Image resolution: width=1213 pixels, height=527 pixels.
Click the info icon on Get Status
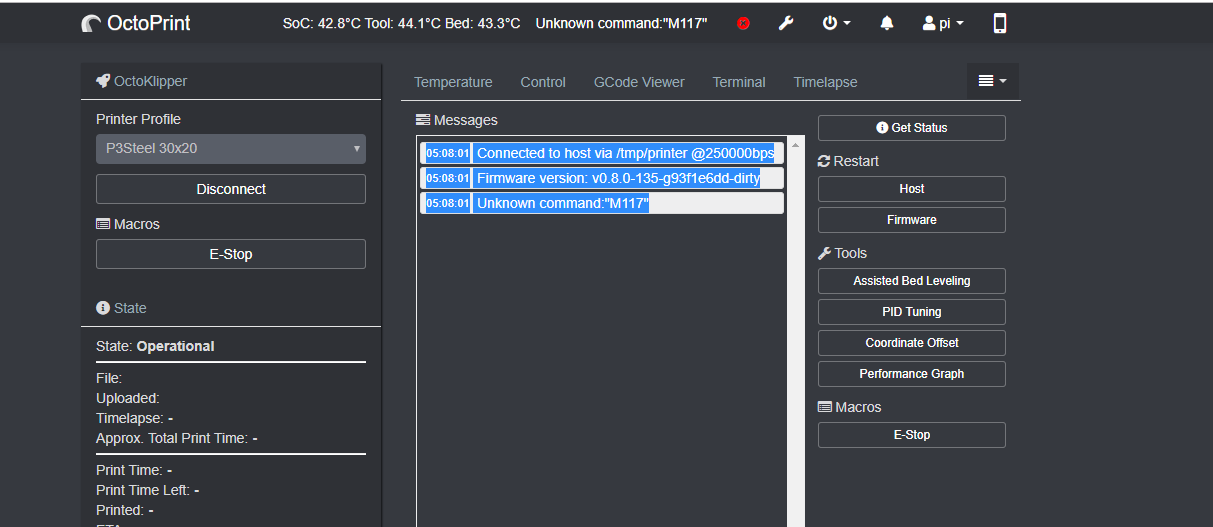pyautogui.click(x=882, y=128)
